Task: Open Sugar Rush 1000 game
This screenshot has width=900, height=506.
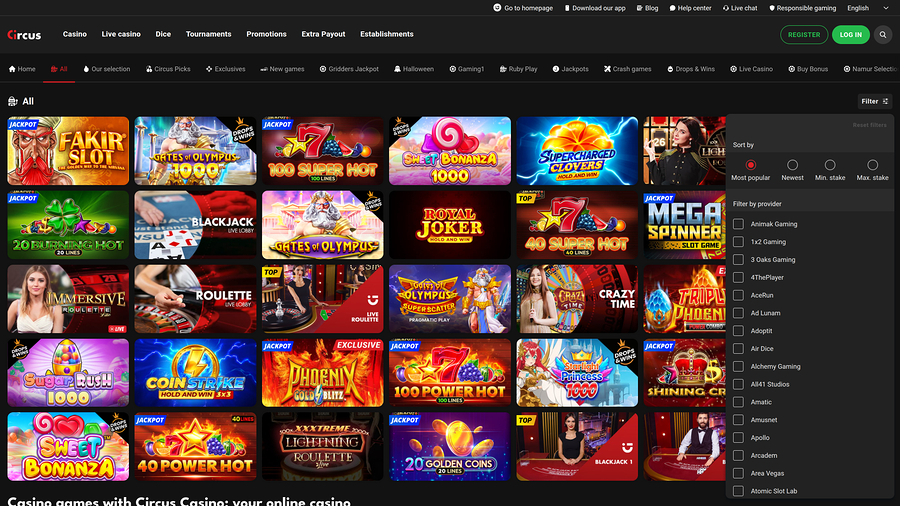Action: [x=68, y=373]
